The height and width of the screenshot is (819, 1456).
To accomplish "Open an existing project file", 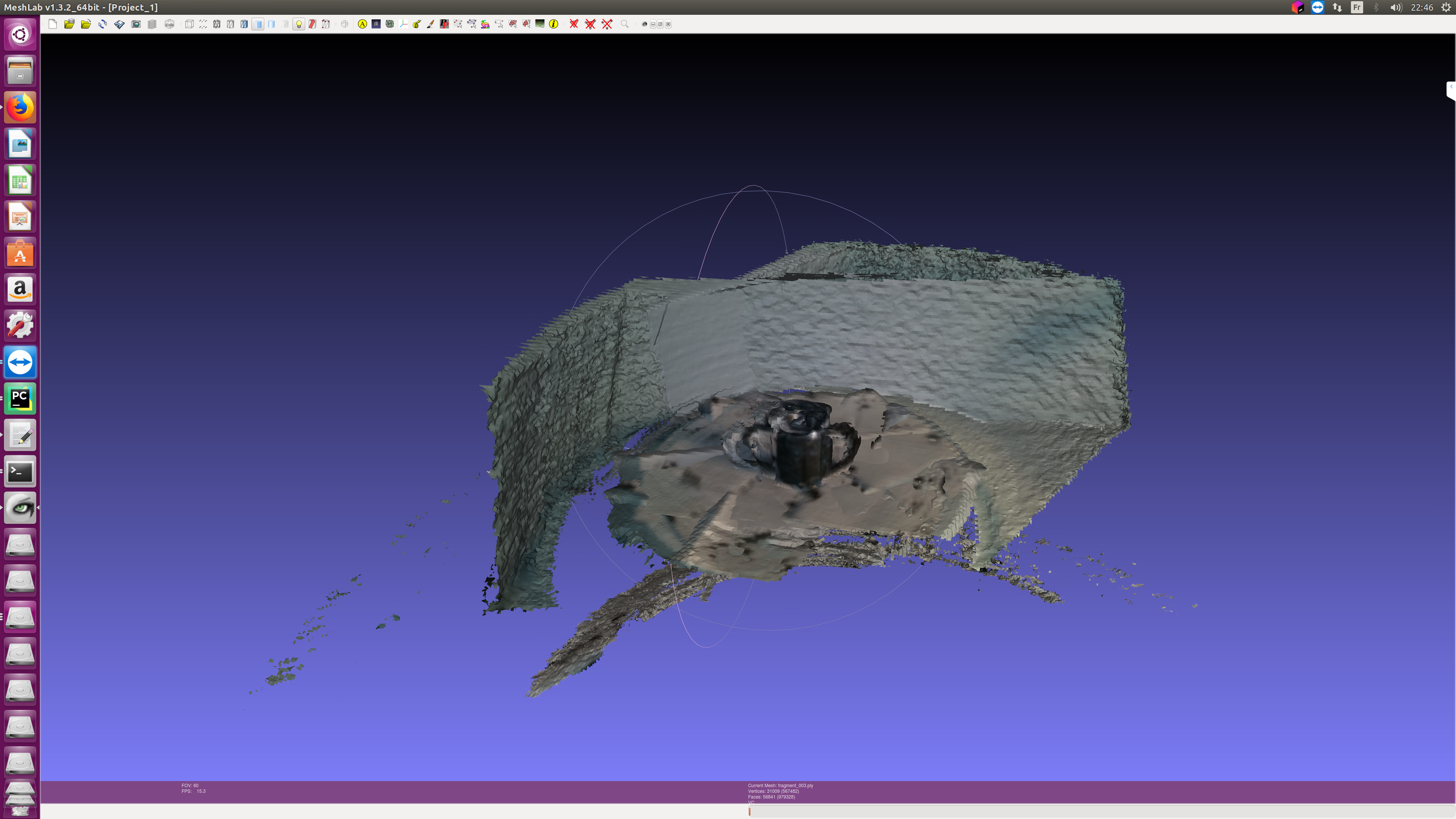I will (69, 24).
